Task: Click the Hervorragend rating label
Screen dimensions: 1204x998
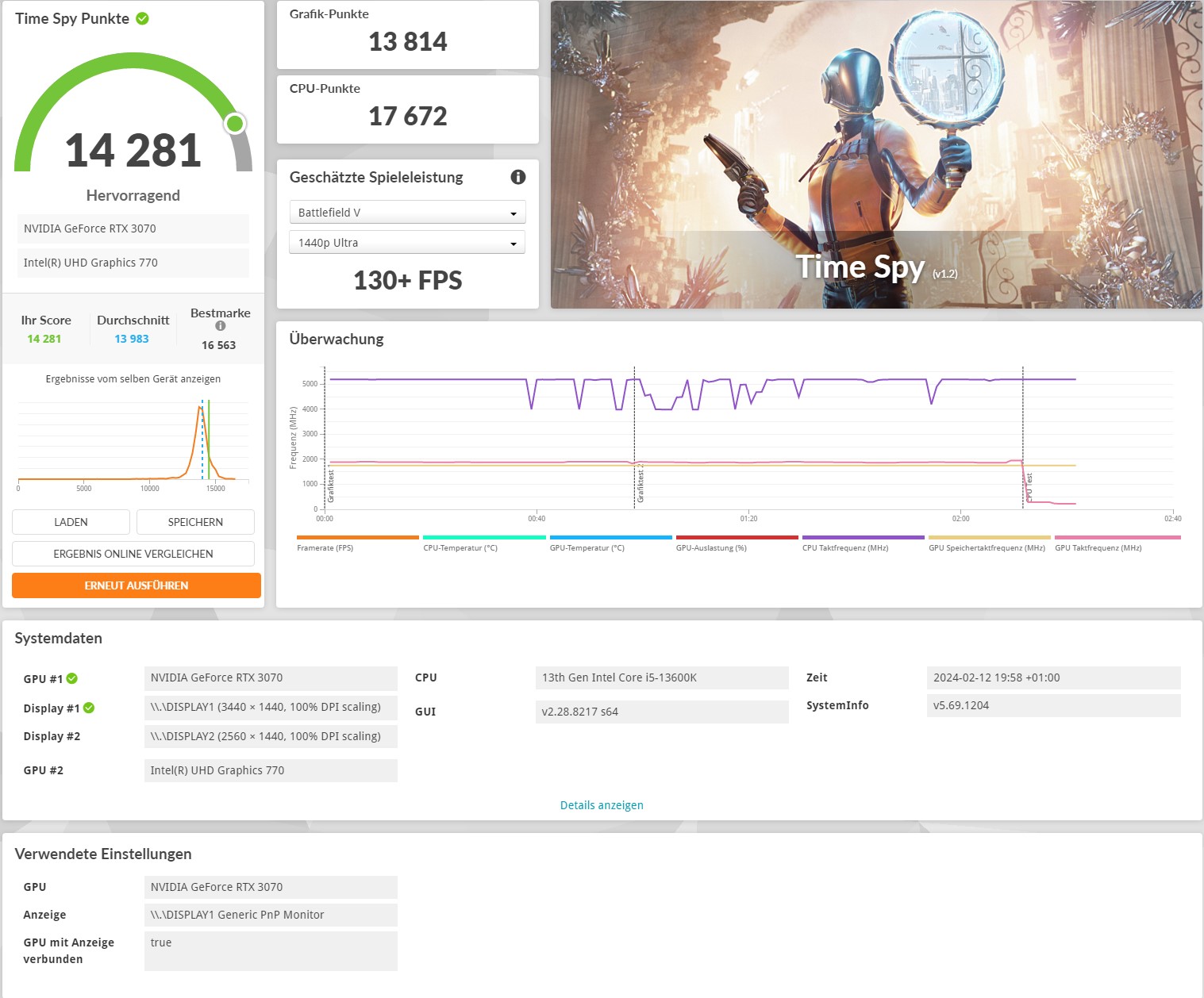Action: pyautogui.click(x=133, y=195)
